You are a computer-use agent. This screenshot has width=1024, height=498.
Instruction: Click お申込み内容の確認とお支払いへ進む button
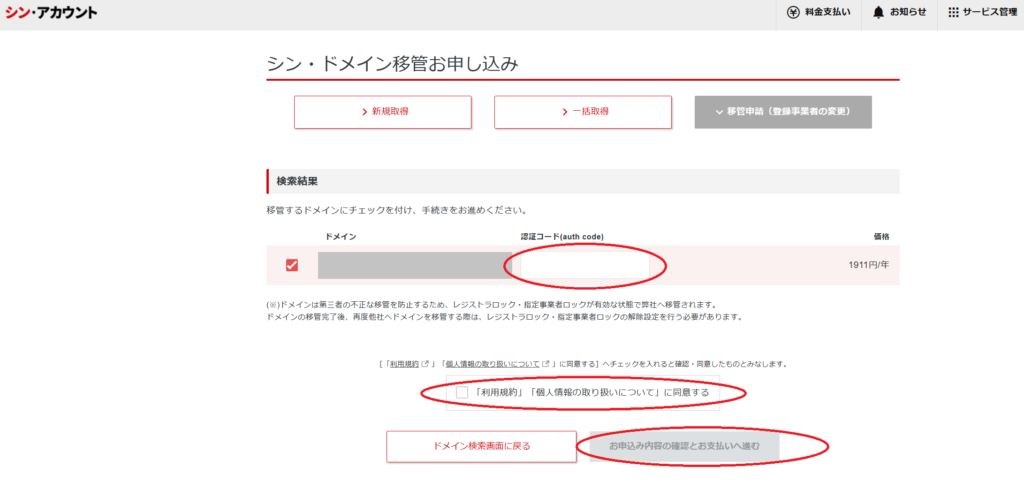(683, 446)
